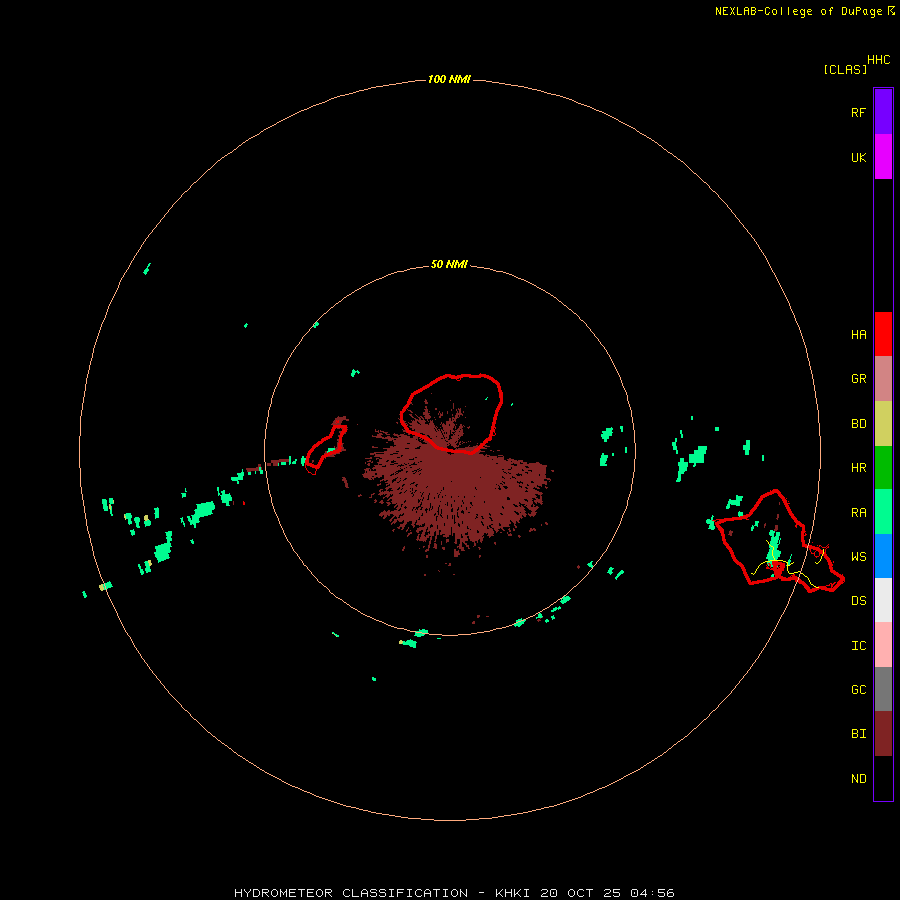Viewport: 900px width, 900px height.
Task: Click the DS white legend swatch
Action: tap(883, 600)
